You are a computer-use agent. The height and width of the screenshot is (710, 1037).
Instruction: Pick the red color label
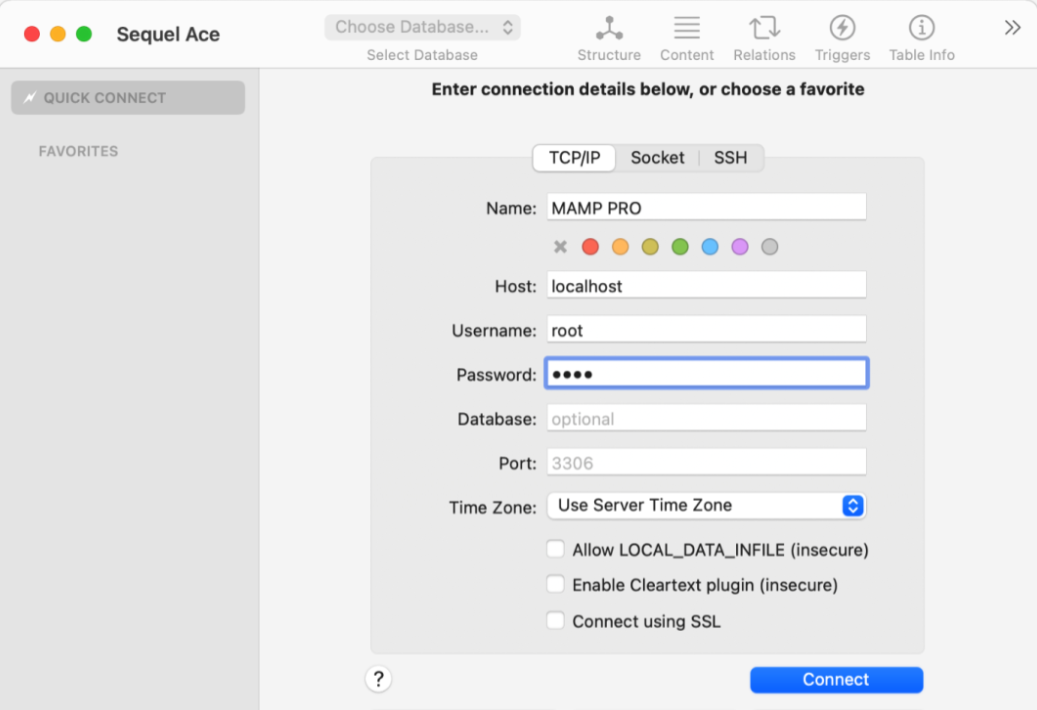click(x=590, y=247)
